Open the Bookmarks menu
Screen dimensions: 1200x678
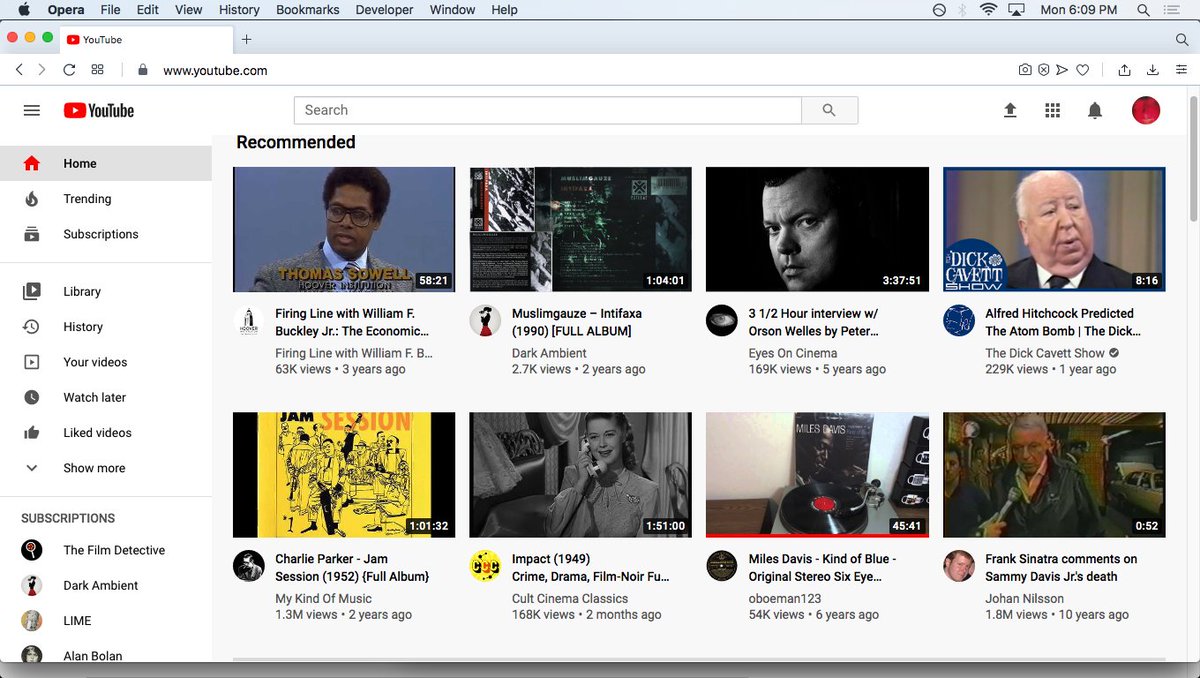tap(309, 10)
